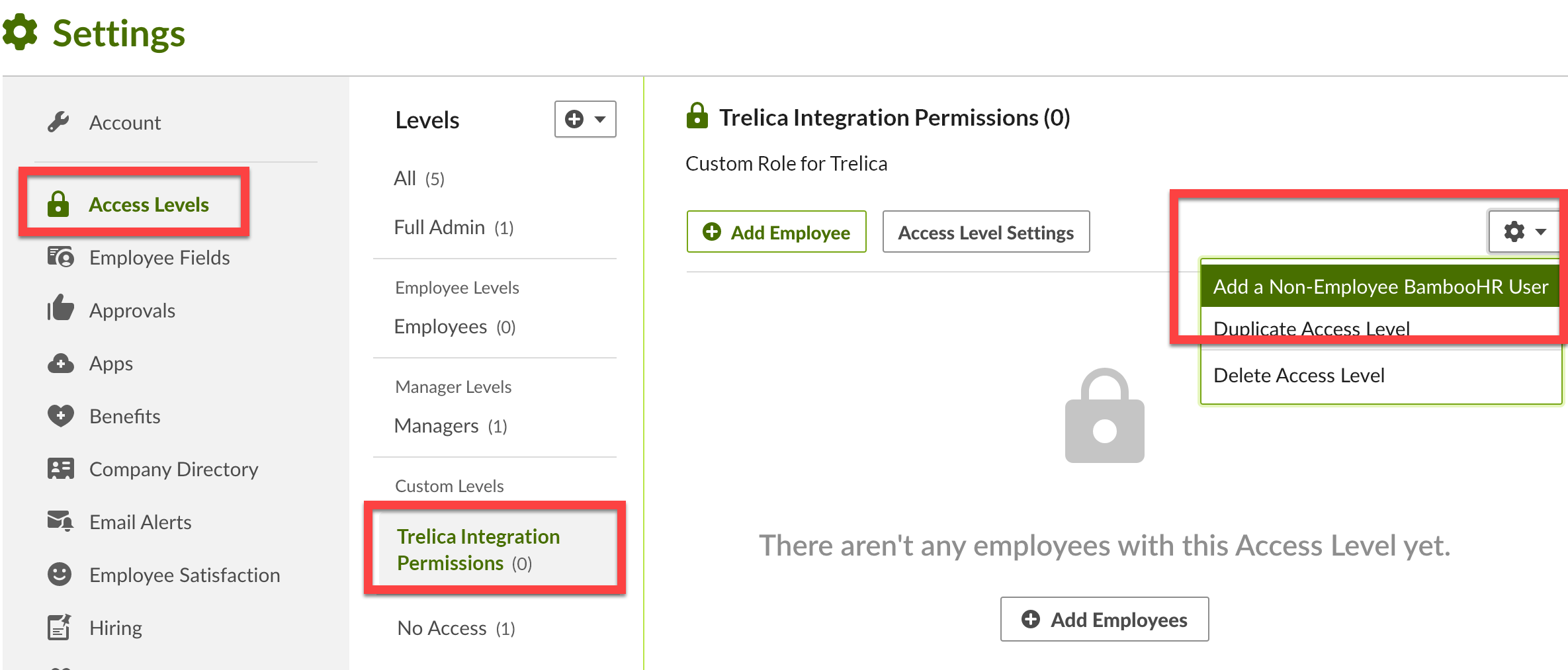The height and width of the screenshot is (670, 1568).
Task: Click the large gray lock placeholder icon
Action: tap(1104, 415)
